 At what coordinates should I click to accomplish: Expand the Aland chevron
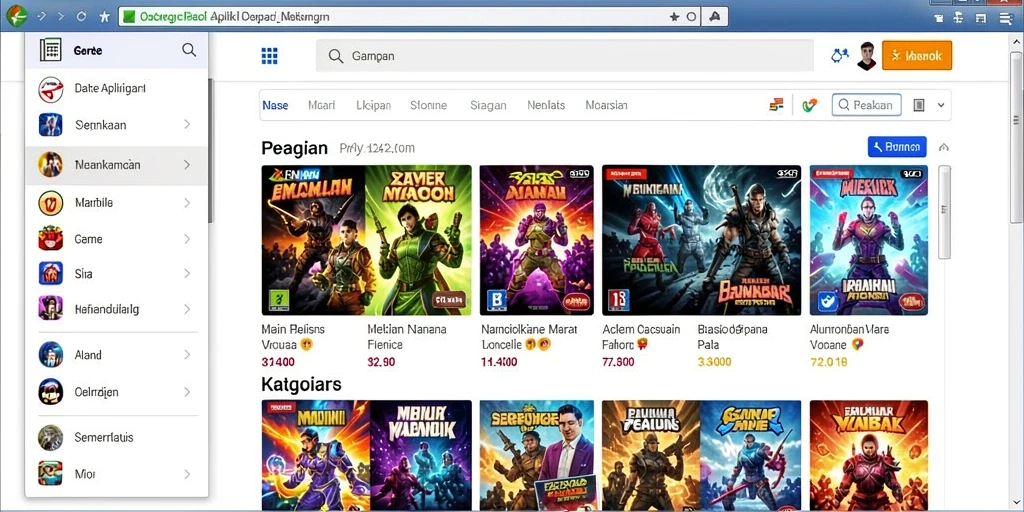coord(187,355)
